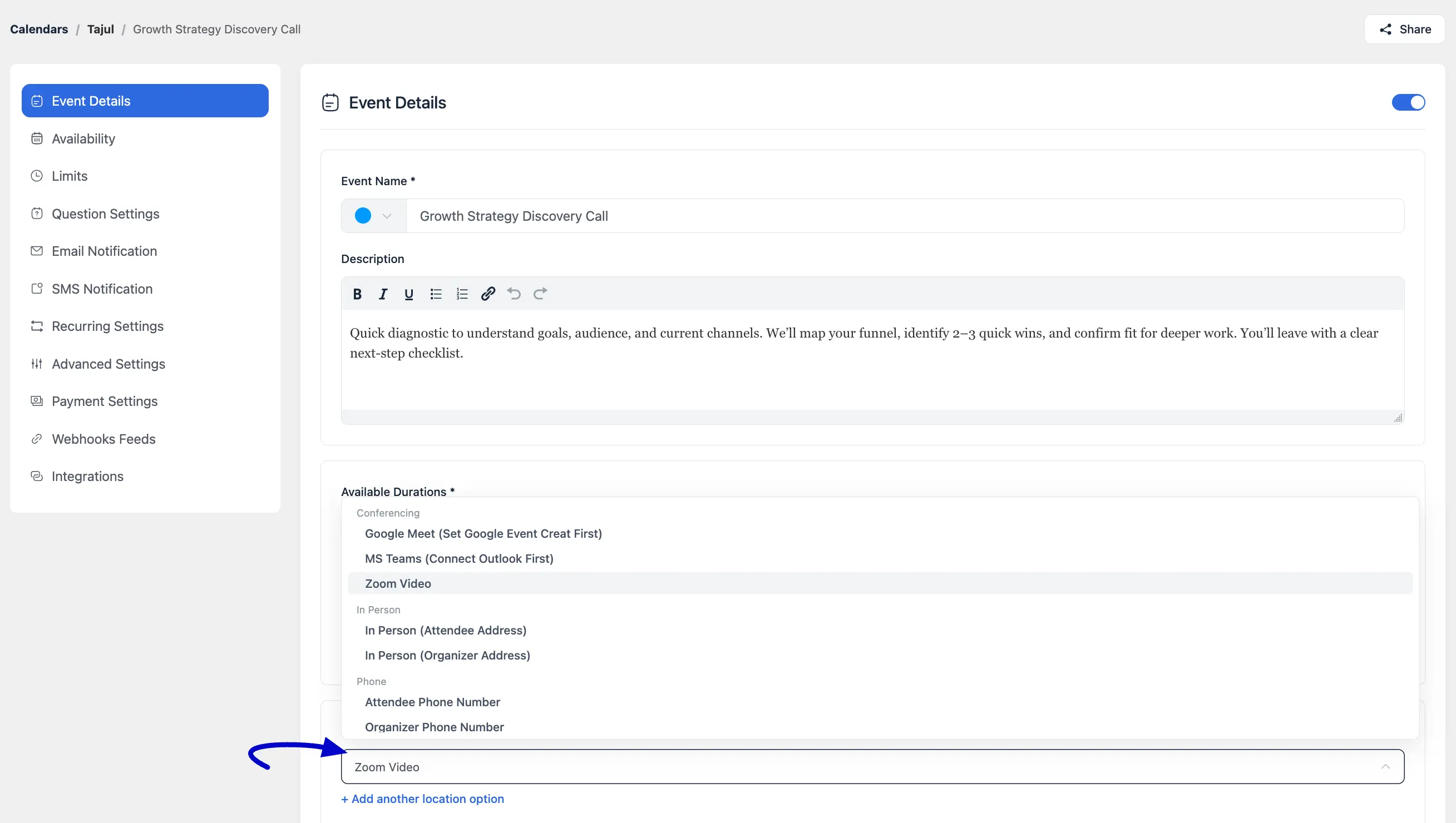Open SMS Notification settings

(145, 289)
